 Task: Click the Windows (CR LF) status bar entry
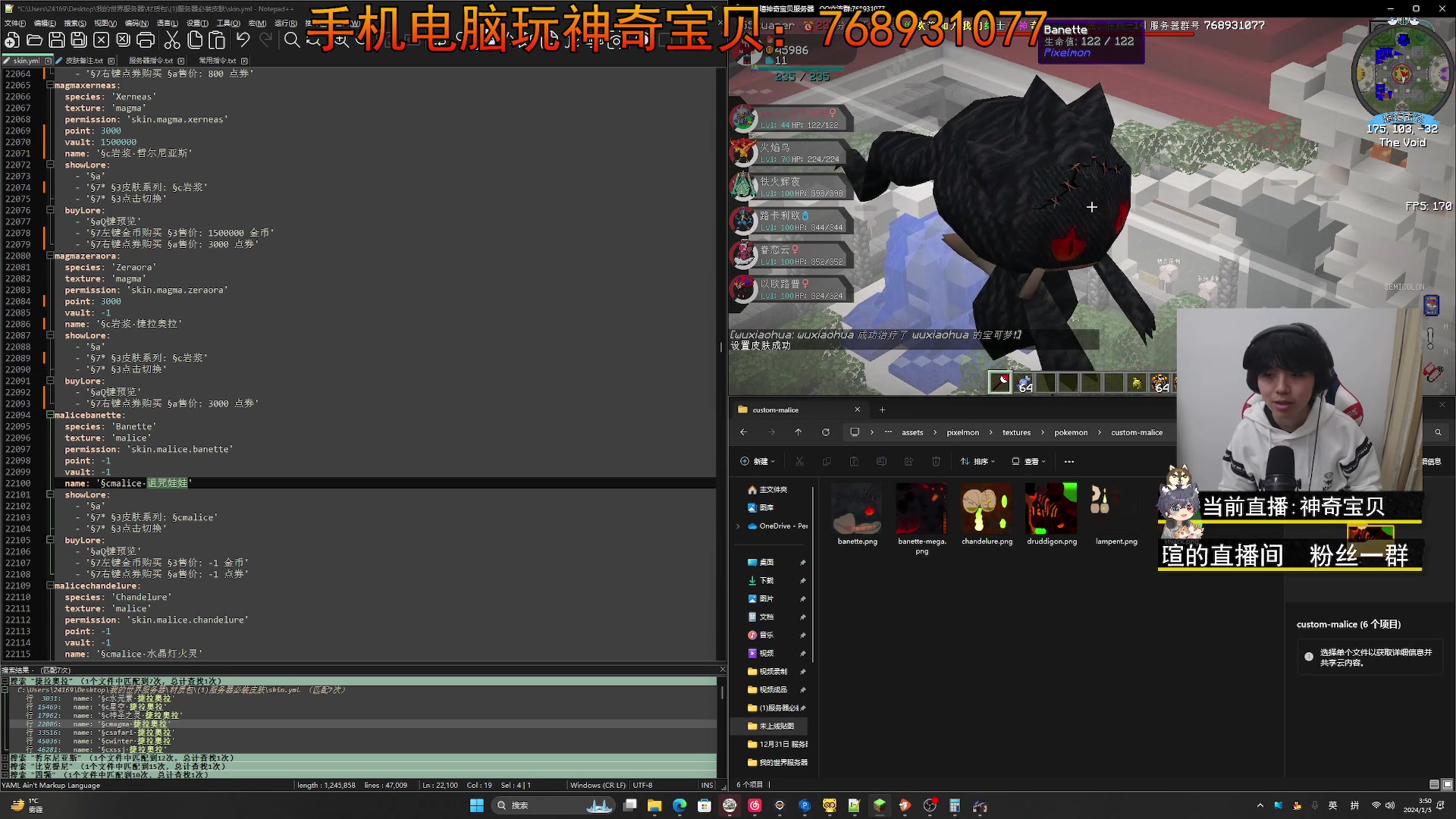pyautogui.click(x=598, y=786)
